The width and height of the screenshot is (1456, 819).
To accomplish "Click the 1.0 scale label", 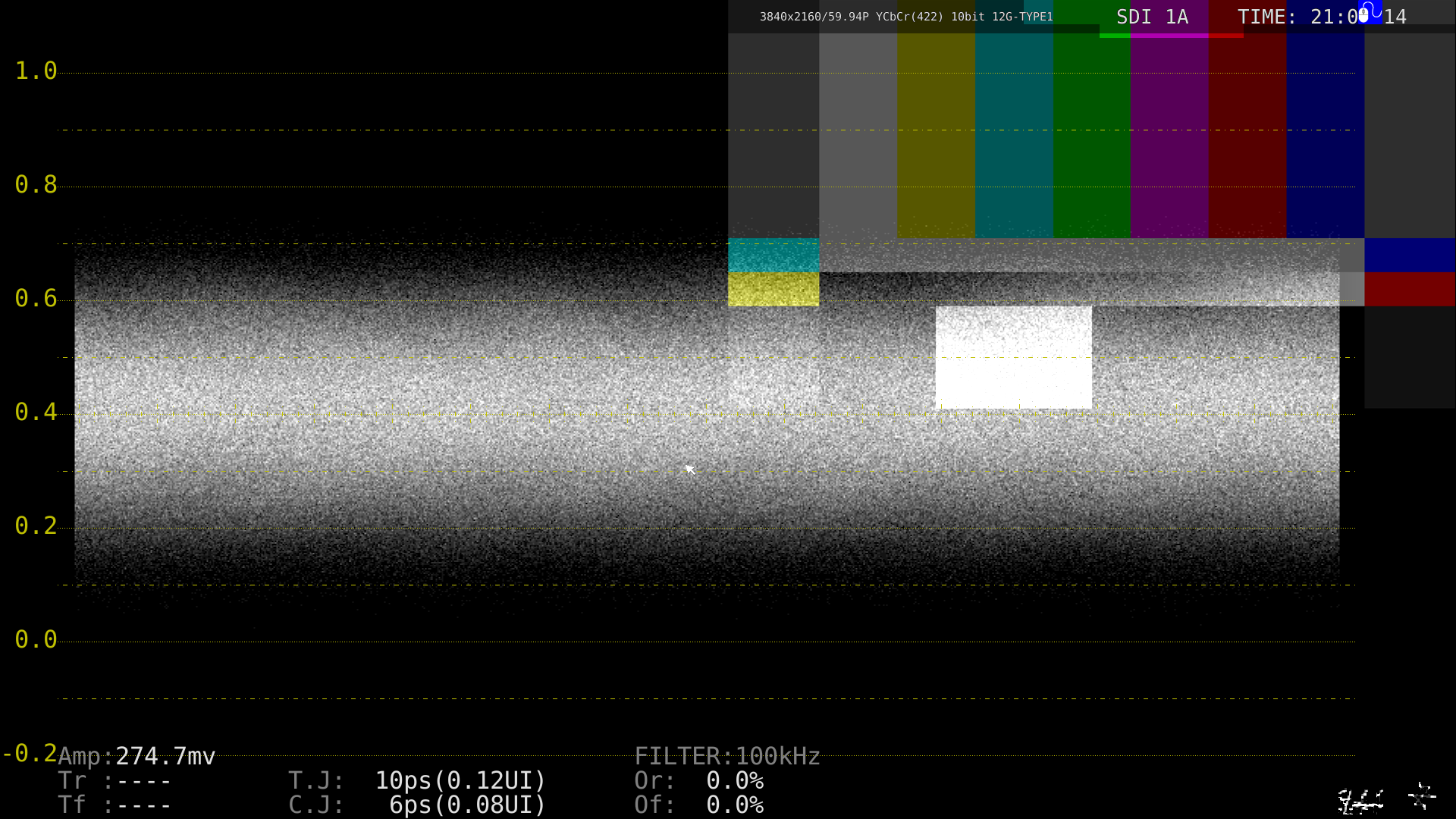I will [x=36, y=71].
